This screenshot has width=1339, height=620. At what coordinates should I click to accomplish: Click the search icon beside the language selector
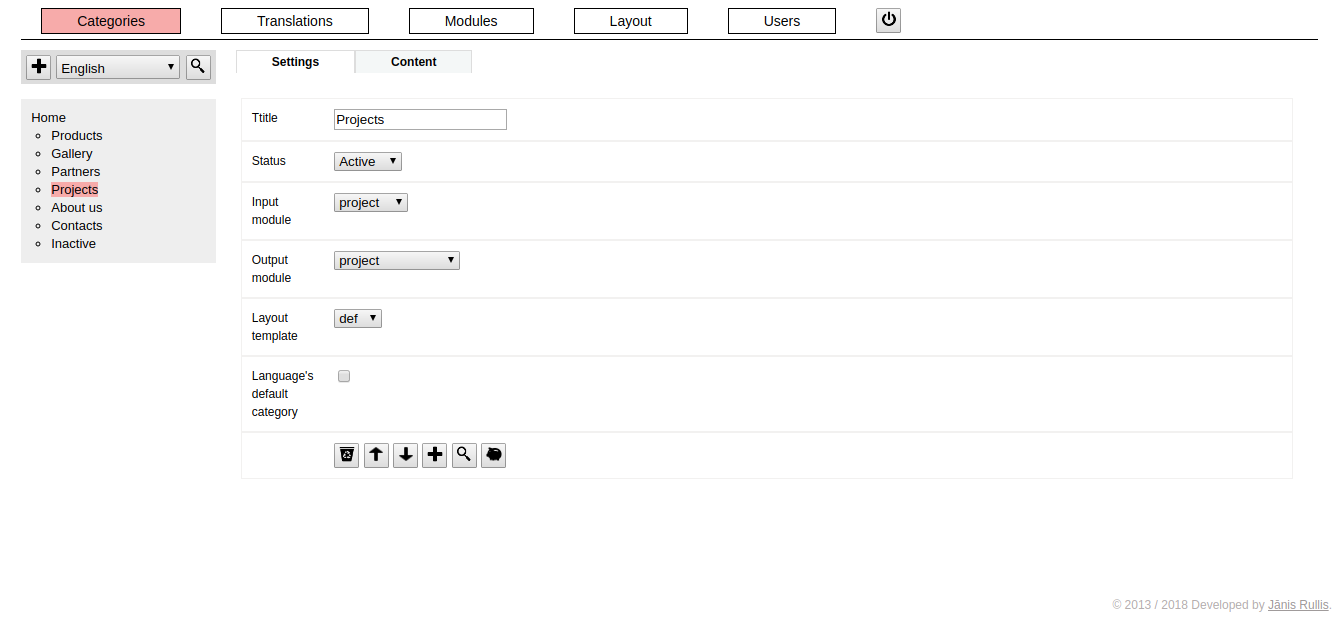(x=198, y=67)
